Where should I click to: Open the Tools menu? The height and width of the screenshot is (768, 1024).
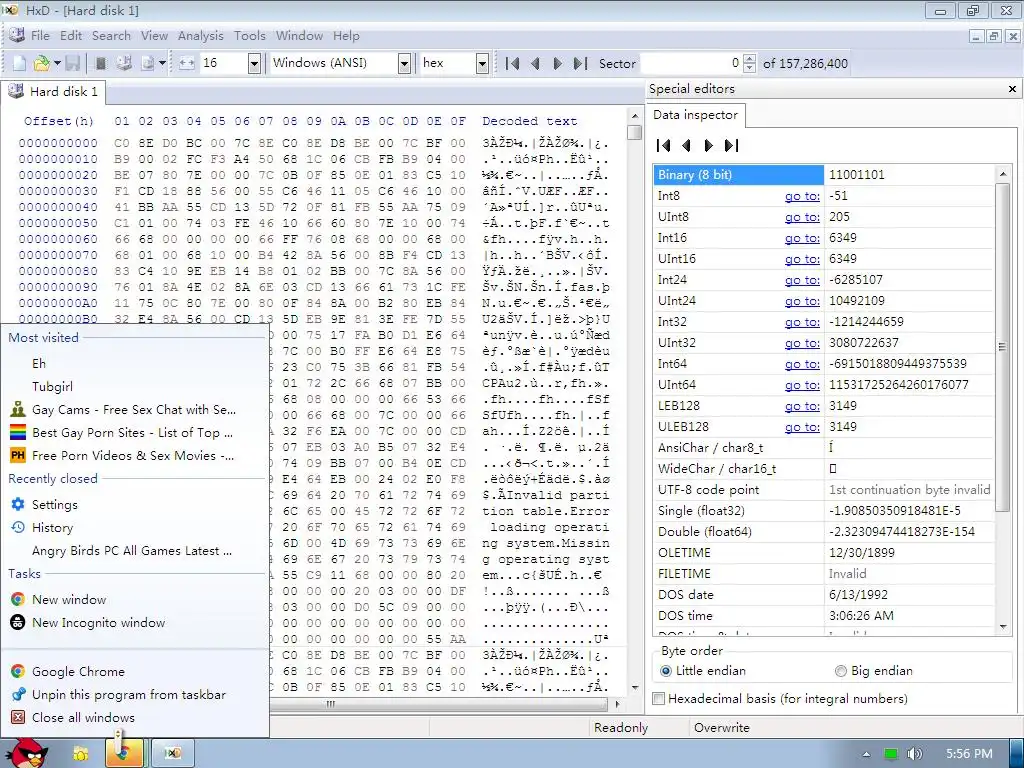point(250,36)
